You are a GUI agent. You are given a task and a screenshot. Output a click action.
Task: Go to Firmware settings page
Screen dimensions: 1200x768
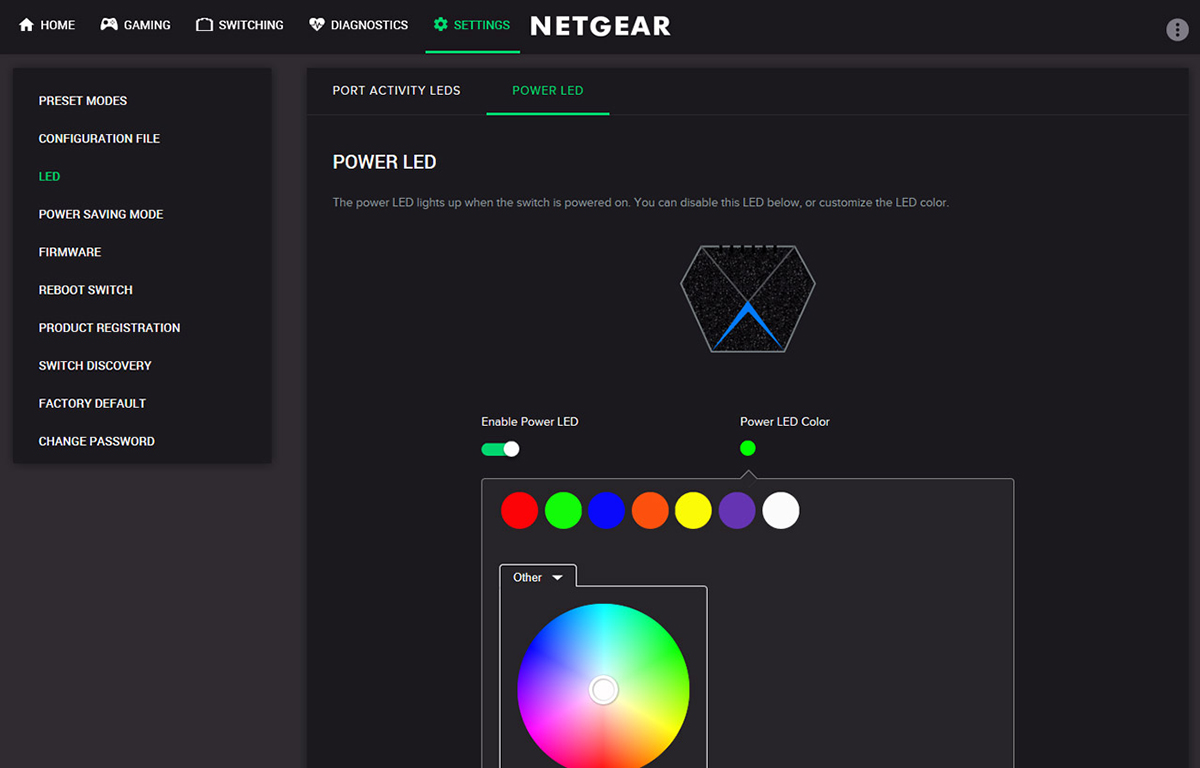pos(70,252)
